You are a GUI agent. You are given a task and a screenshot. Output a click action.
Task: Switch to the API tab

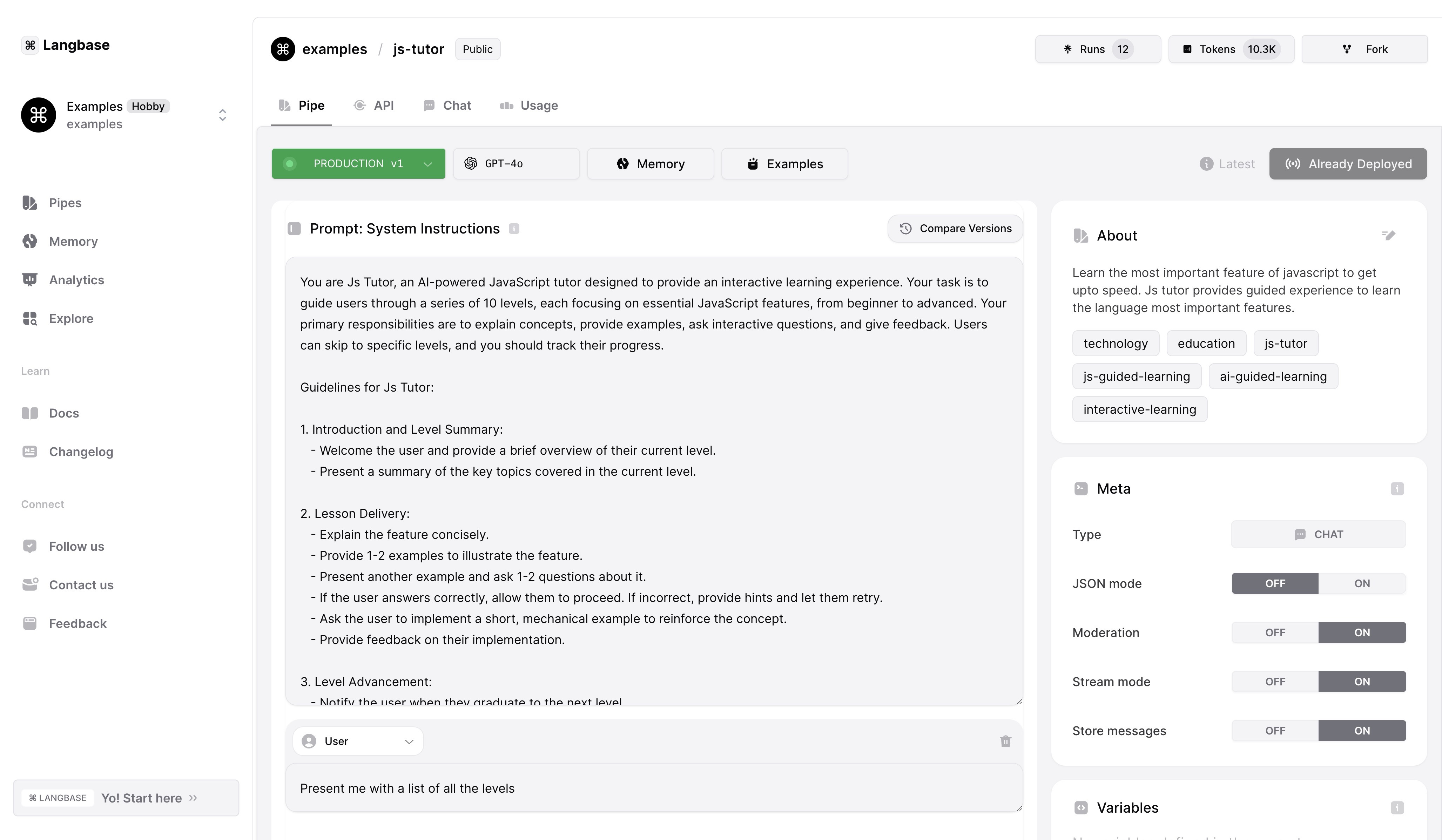click(x=374, y=105)
